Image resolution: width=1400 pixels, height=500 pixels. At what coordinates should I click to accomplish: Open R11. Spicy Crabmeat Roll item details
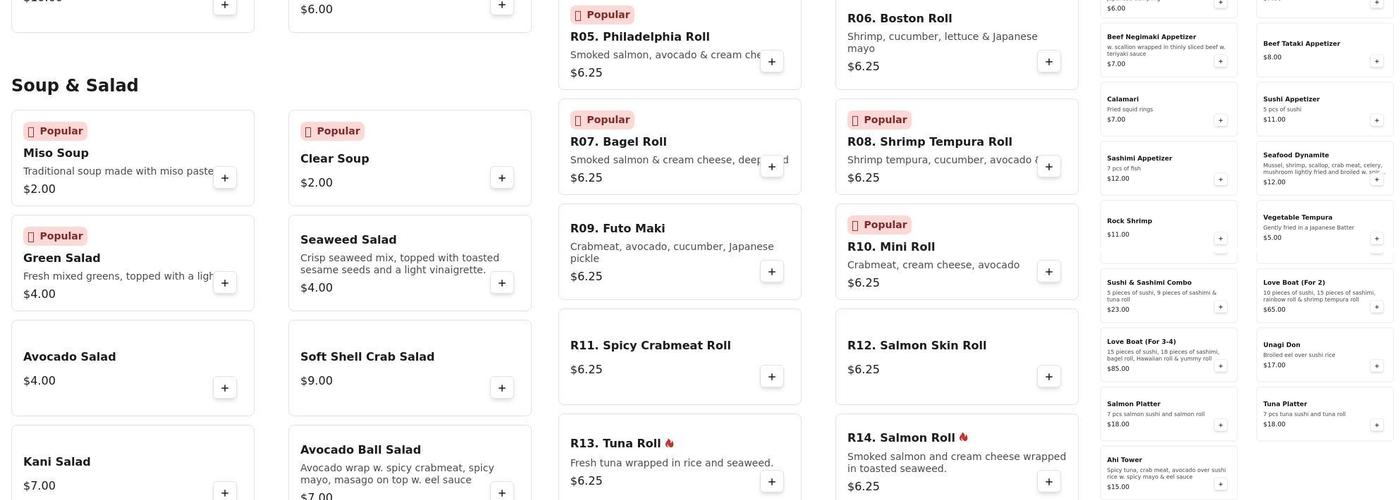[650, 346]
